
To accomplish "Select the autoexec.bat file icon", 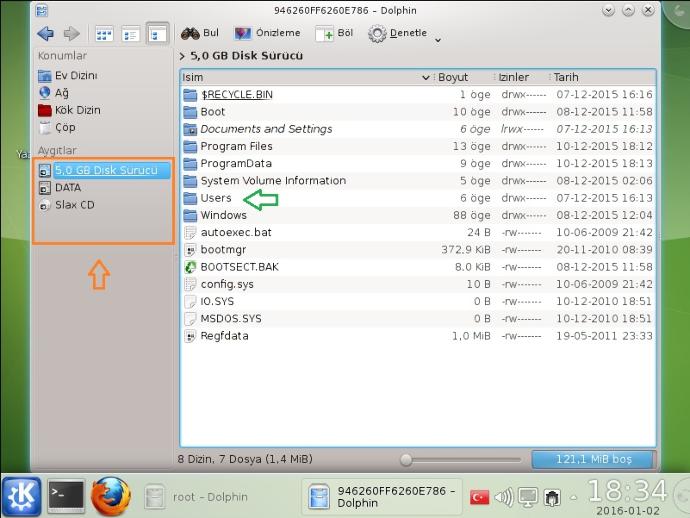I will tap(190, 233).
